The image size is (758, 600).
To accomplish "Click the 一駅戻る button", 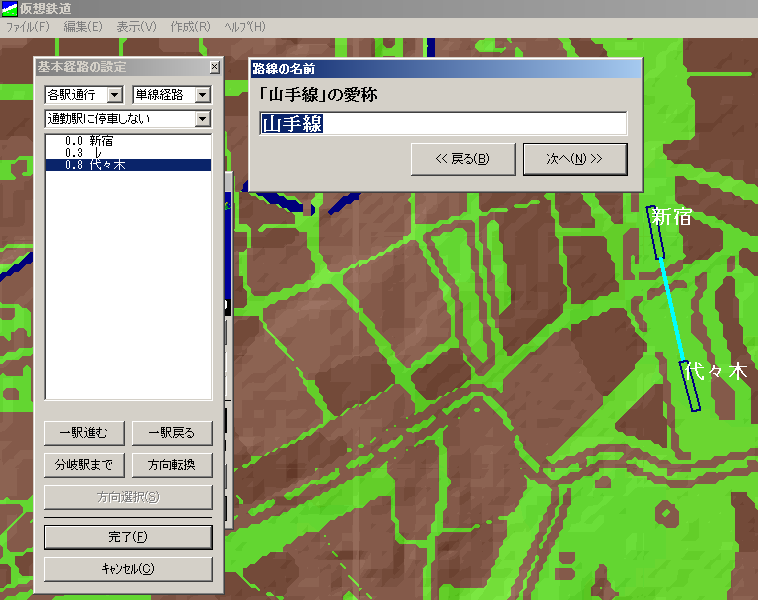I will coord(172,433).
